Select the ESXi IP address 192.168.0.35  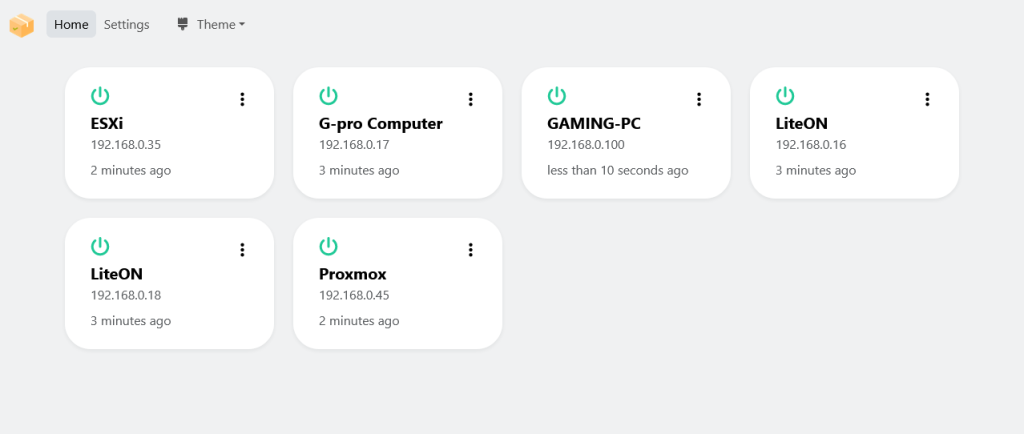(x=125, y=145)
